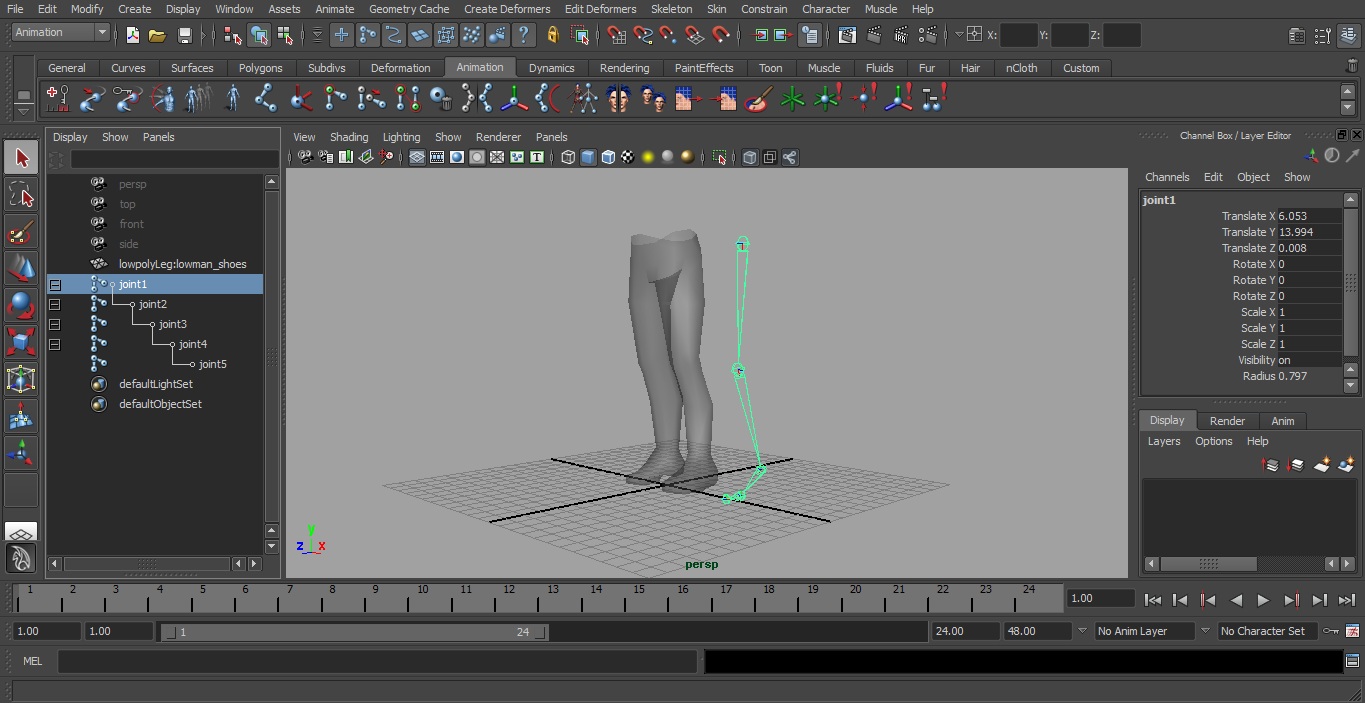Screen dimensions: 1365x703
Task: Toggle the joints selection mask
Action: (x=367, y=35)
